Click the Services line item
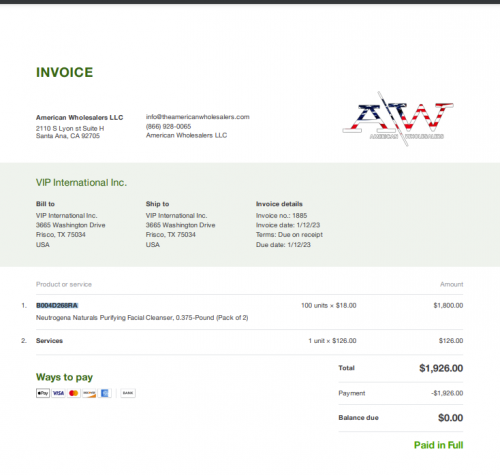This screenshot has height=475, width=500. pos(49,341)
